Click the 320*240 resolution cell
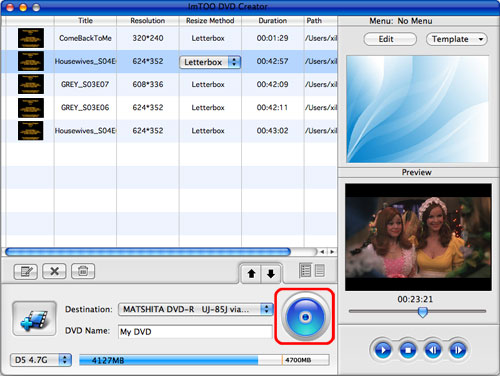The height and width of the screenshot is (376, 500). (148, 38)
